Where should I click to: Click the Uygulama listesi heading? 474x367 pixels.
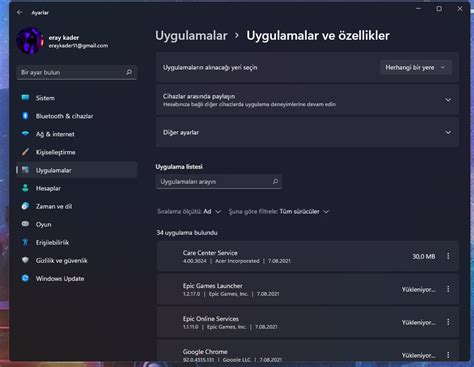pyautogui.click(x=179, y=166)
